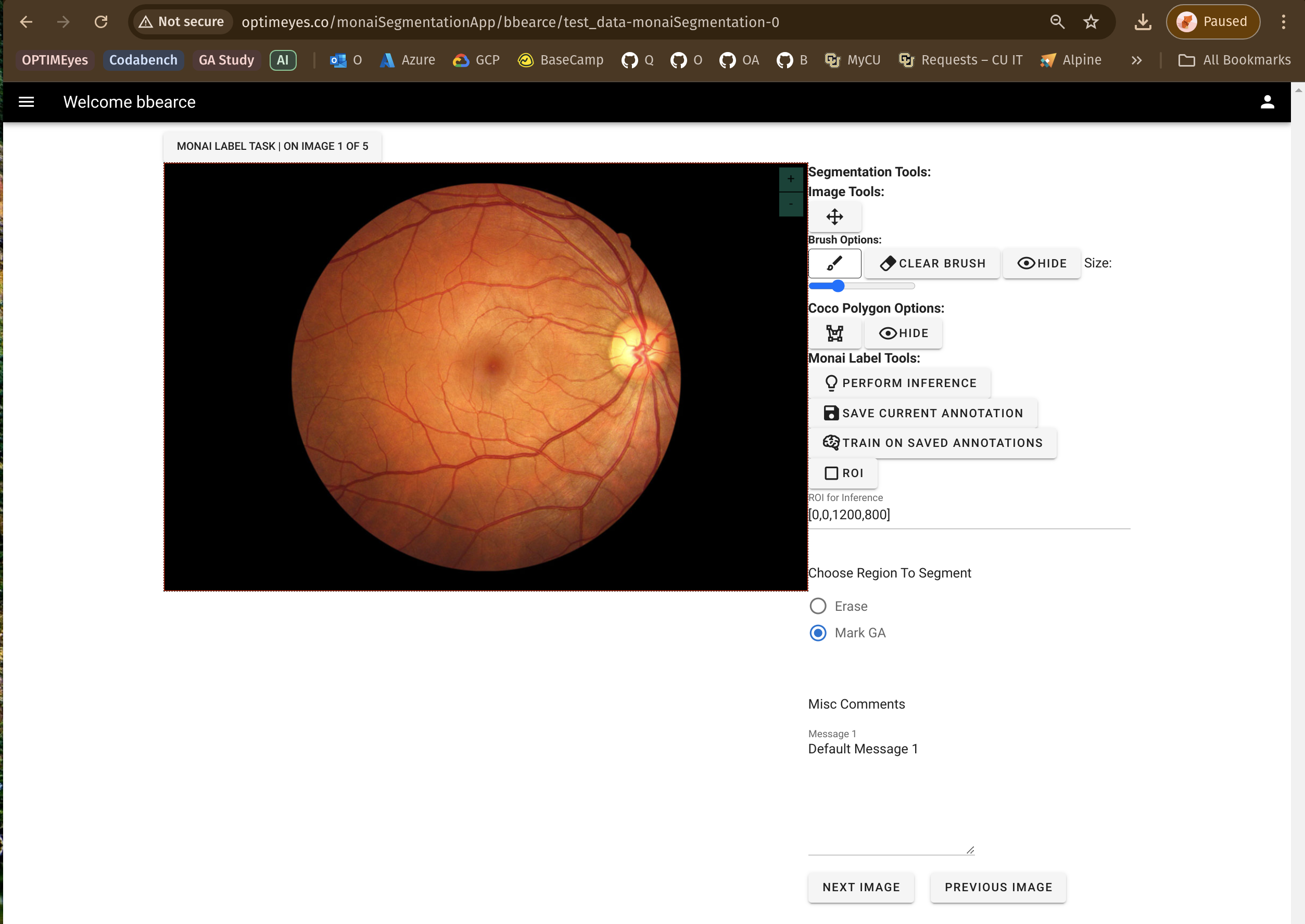The width and height of the screenshot is (1305, 924).
Task: Expand the hidden bookmarks chevron
Action: point(1136,60)
